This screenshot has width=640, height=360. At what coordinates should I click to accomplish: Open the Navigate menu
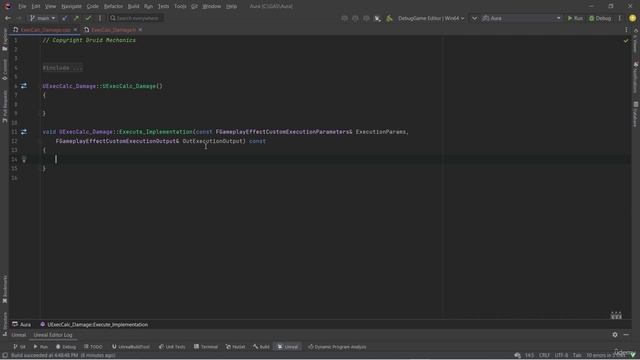[71, 6]
